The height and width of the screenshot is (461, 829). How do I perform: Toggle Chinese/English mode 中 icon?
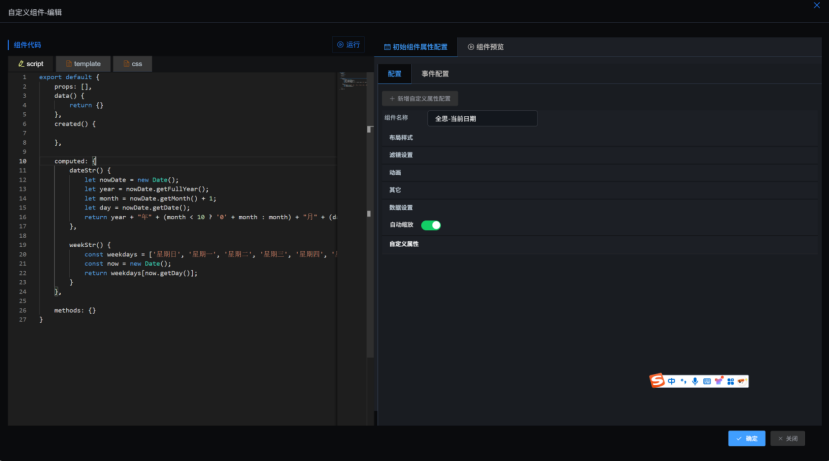671,381
